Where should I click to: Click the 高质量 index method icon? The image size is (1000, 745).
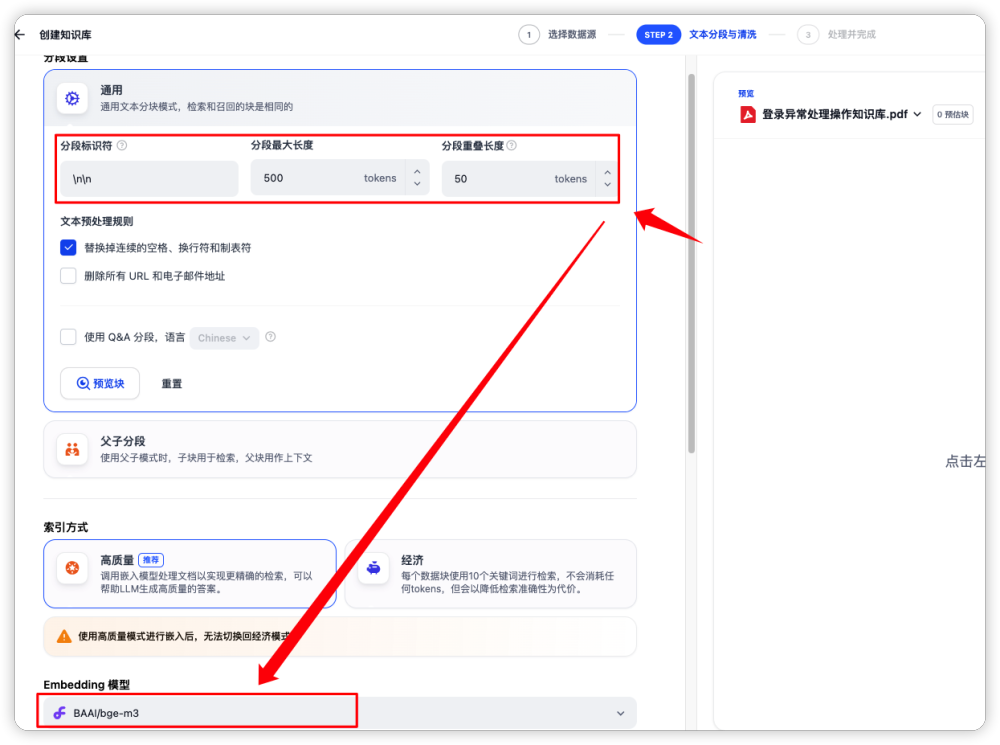coord(72,568)
